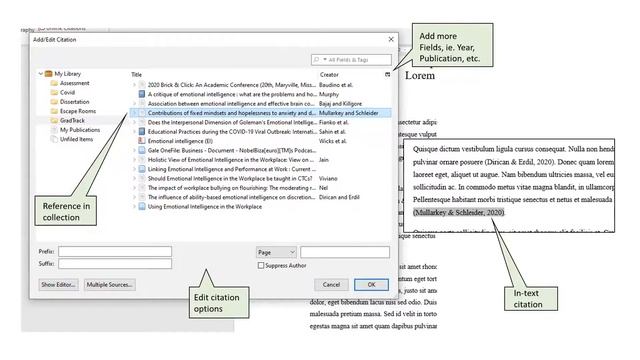
Task: Select Using Emotional Intelligence in the Workplace title
Action: (204, 207)
